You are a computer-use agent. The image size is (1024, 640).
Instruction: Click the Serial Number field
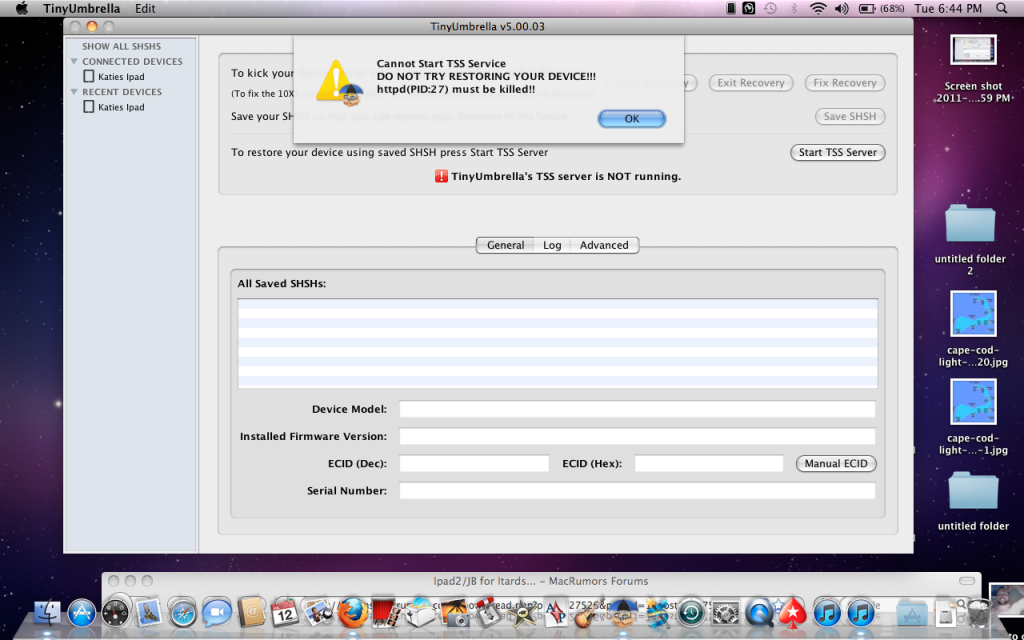pyautogui.click(x=637, y=490)
